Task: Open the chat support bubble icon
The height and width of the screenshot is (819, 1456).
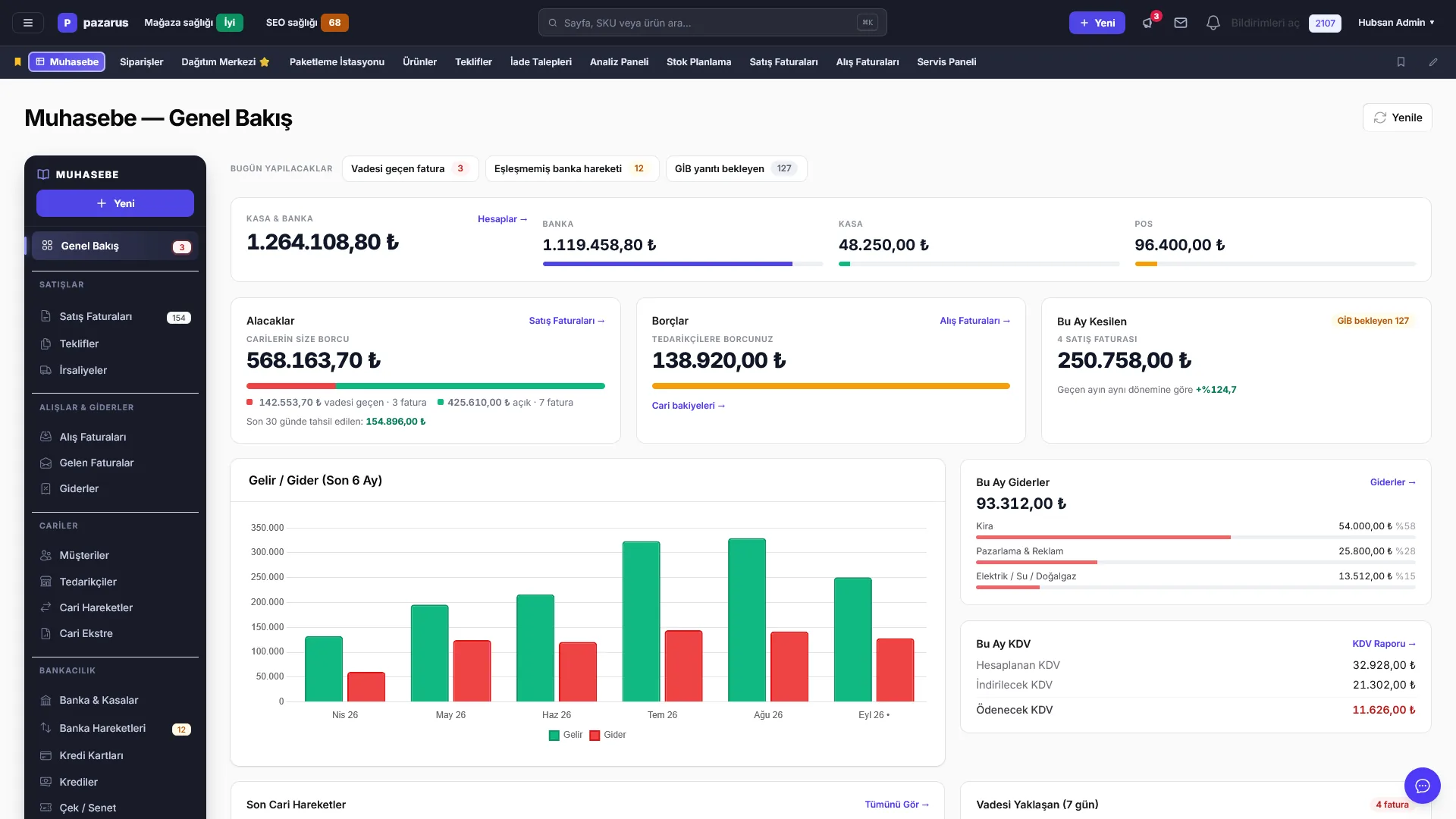Action: [x=1422, y=786]
